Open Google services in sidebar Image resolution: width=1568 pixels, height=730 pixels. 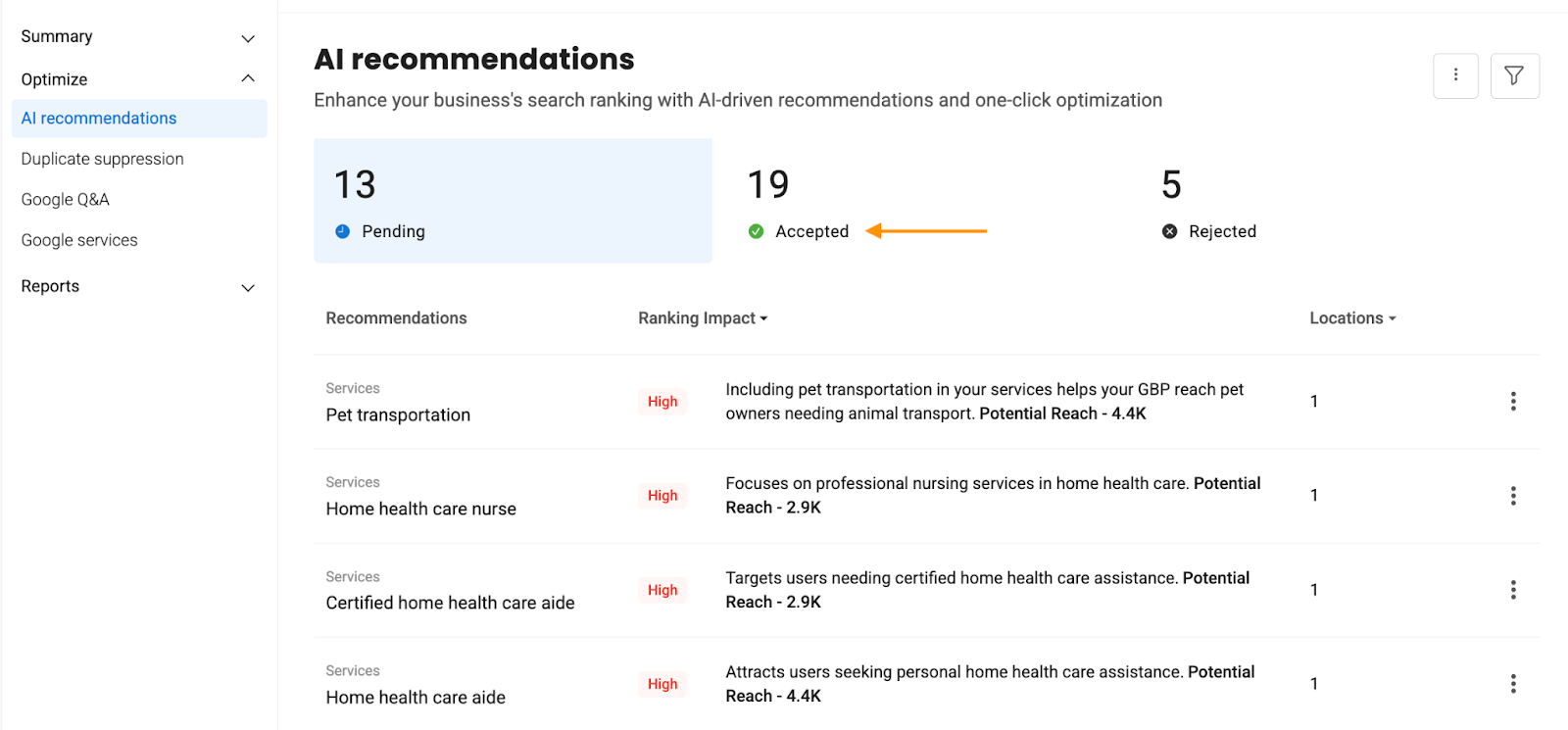coord(79,240)
